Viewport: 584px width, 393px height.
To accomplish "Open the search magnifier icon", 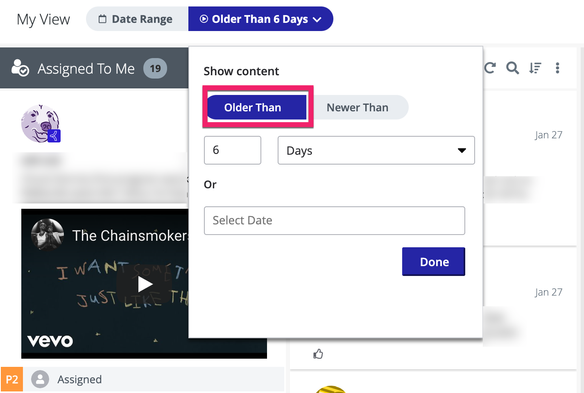I will pos(512,68).
